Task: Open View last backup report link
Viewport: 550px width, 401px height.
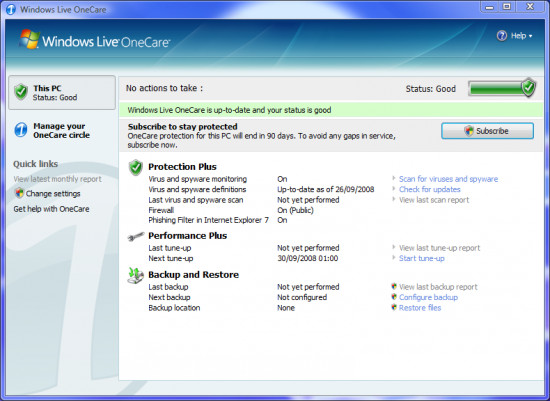Action: coord(438,287)
